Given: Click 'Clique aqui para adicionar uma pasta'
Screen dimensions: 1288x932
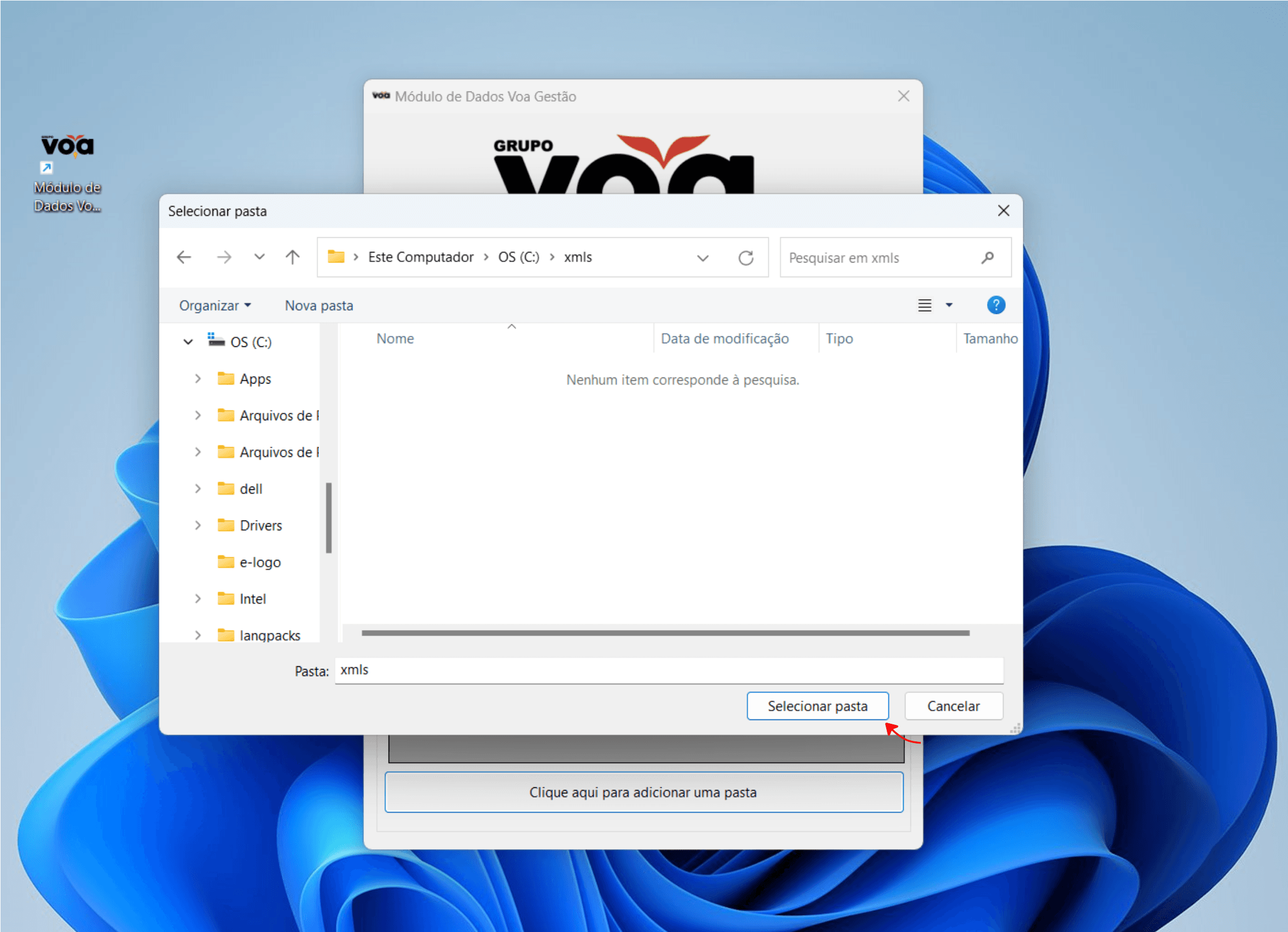Looking at the screenshot, I should pos(643,792).
